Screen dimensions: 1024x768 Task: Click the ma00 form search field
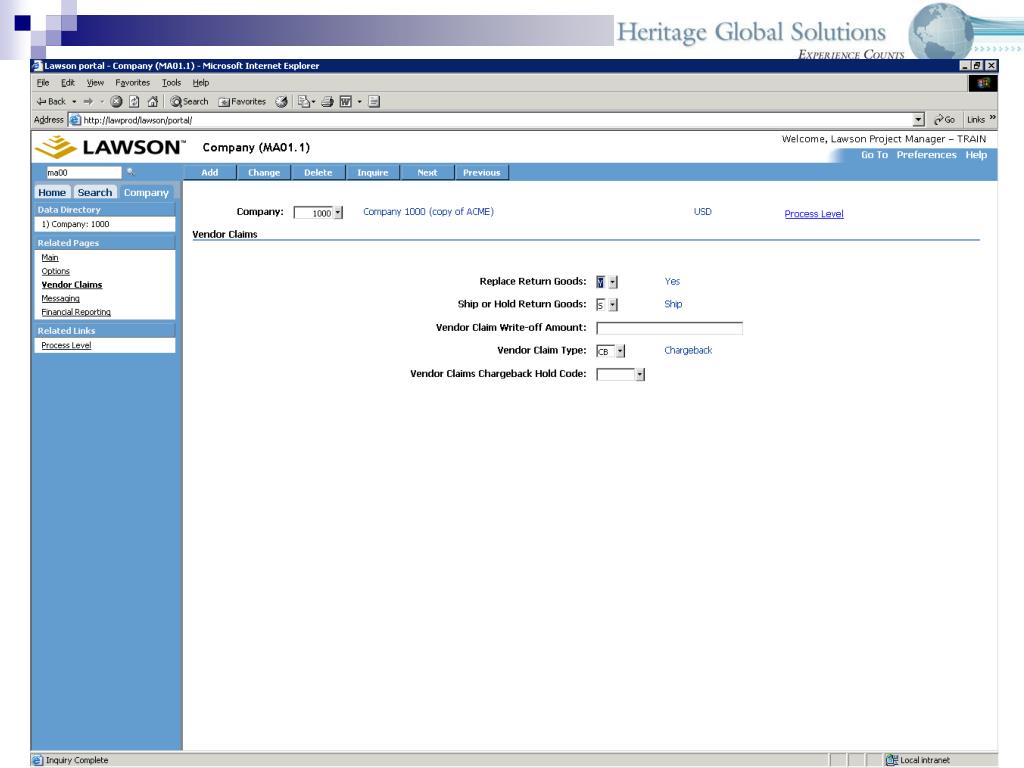point(84,172)
